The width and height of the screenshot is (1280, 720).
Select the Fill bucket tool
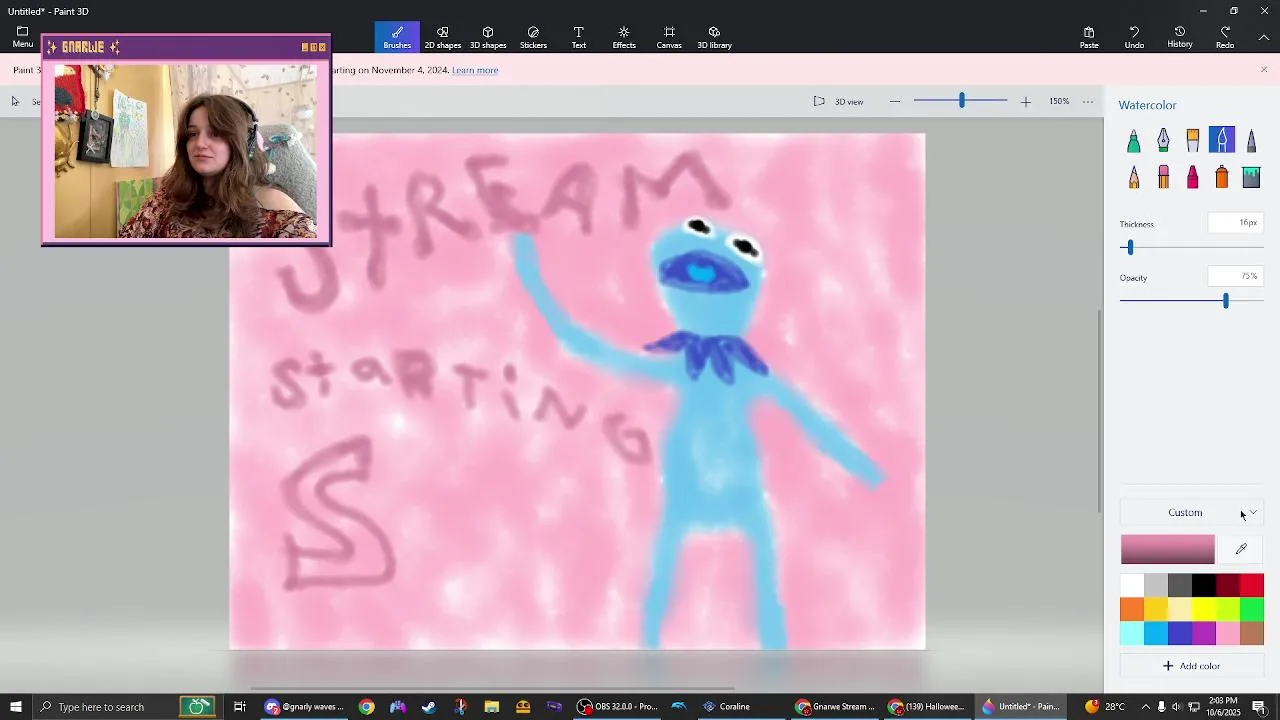pyautogui.click(x=1251, y=177)
